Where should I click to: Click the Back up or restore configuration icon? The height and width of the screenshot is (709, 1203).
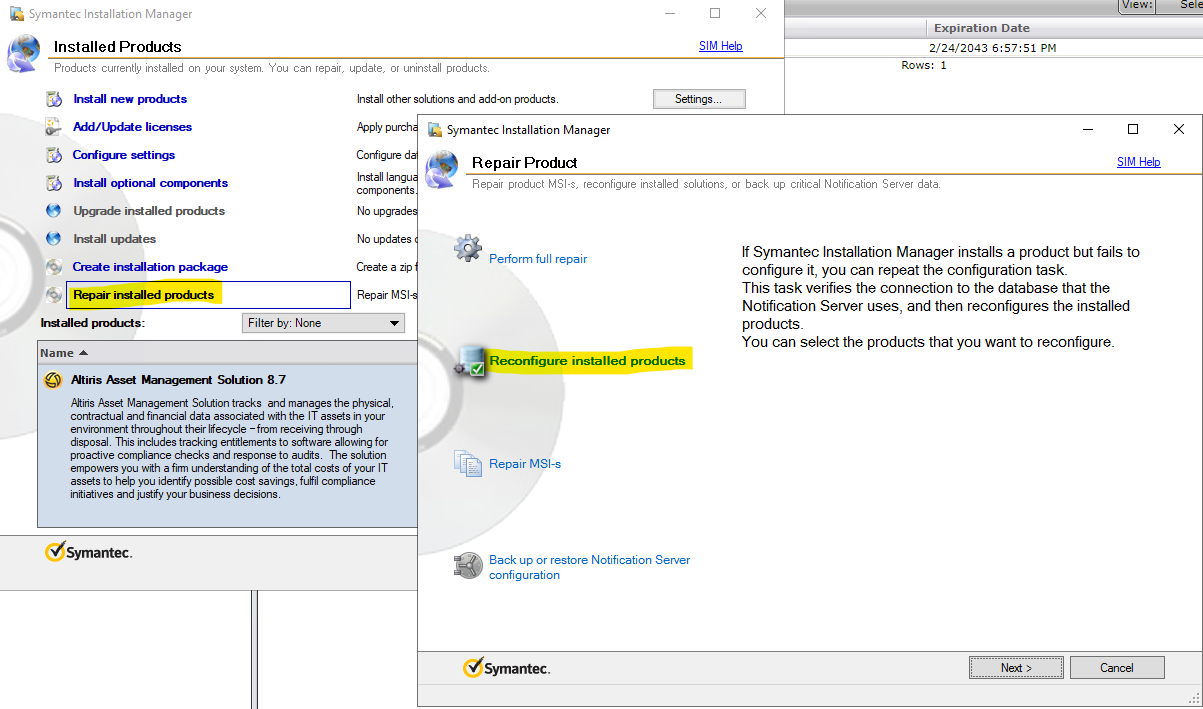tap(468, 566)
